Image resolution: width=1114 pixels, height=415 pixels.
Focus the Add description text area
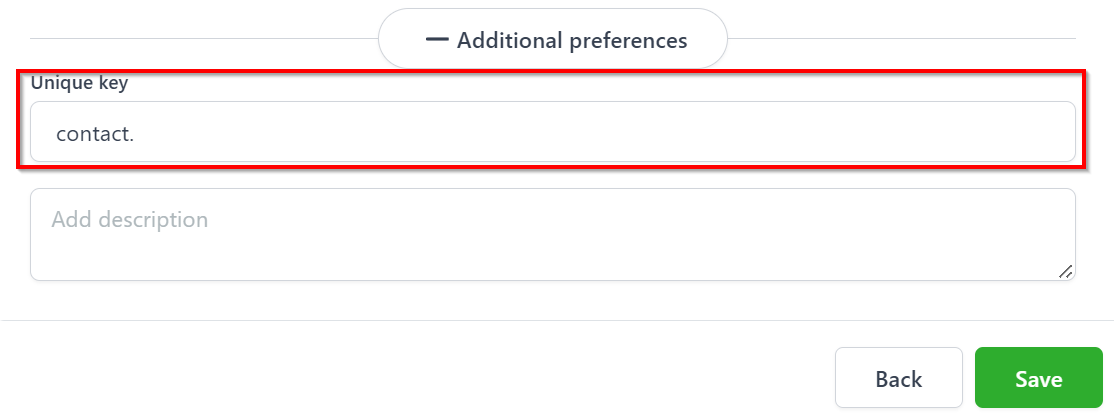[552, 234]
